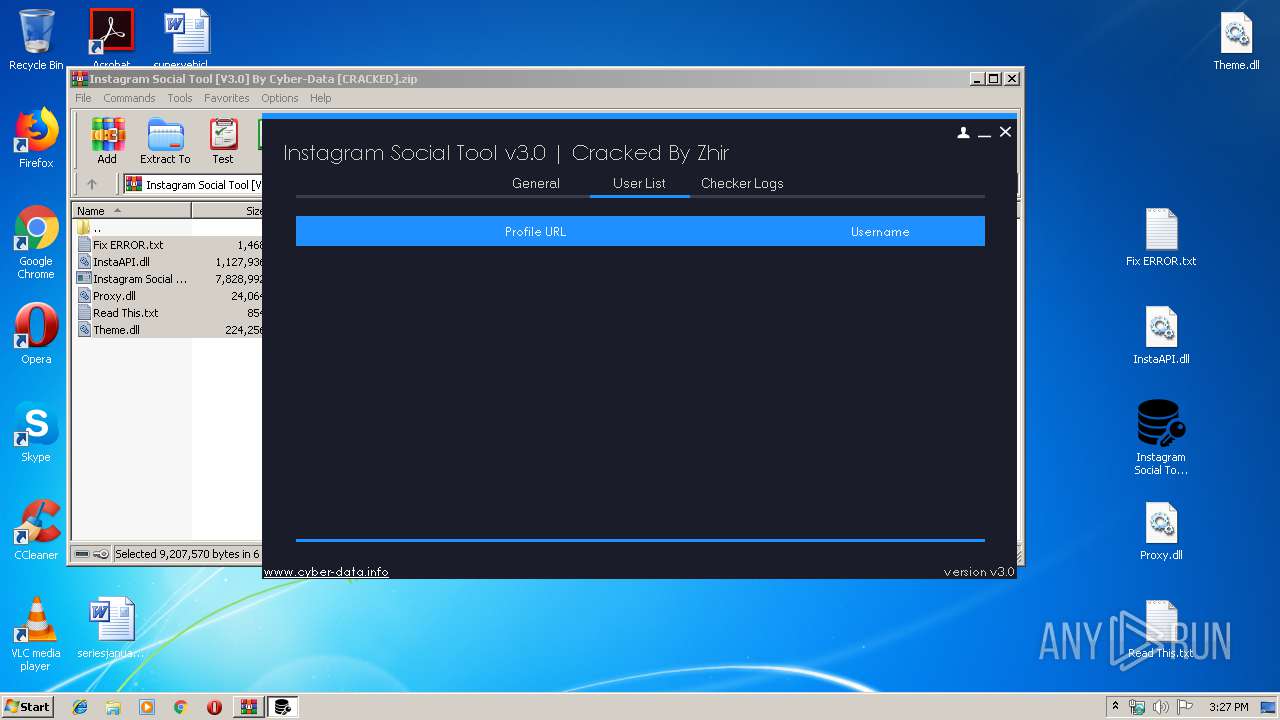Image resolution: width=1280 pixels, height=720 pixels.
Task: Click Instagram Social Tool taskbar button
Action: click(x=283, y=707)
